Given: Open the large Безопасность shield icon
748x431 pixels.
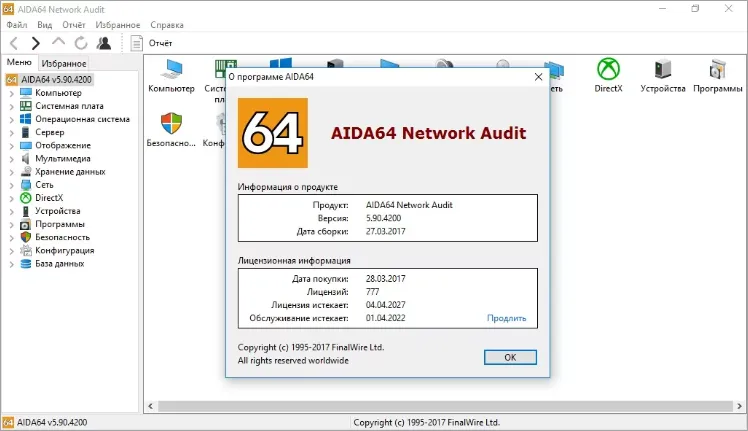Looking at the screenshot, I should (171, 124).
